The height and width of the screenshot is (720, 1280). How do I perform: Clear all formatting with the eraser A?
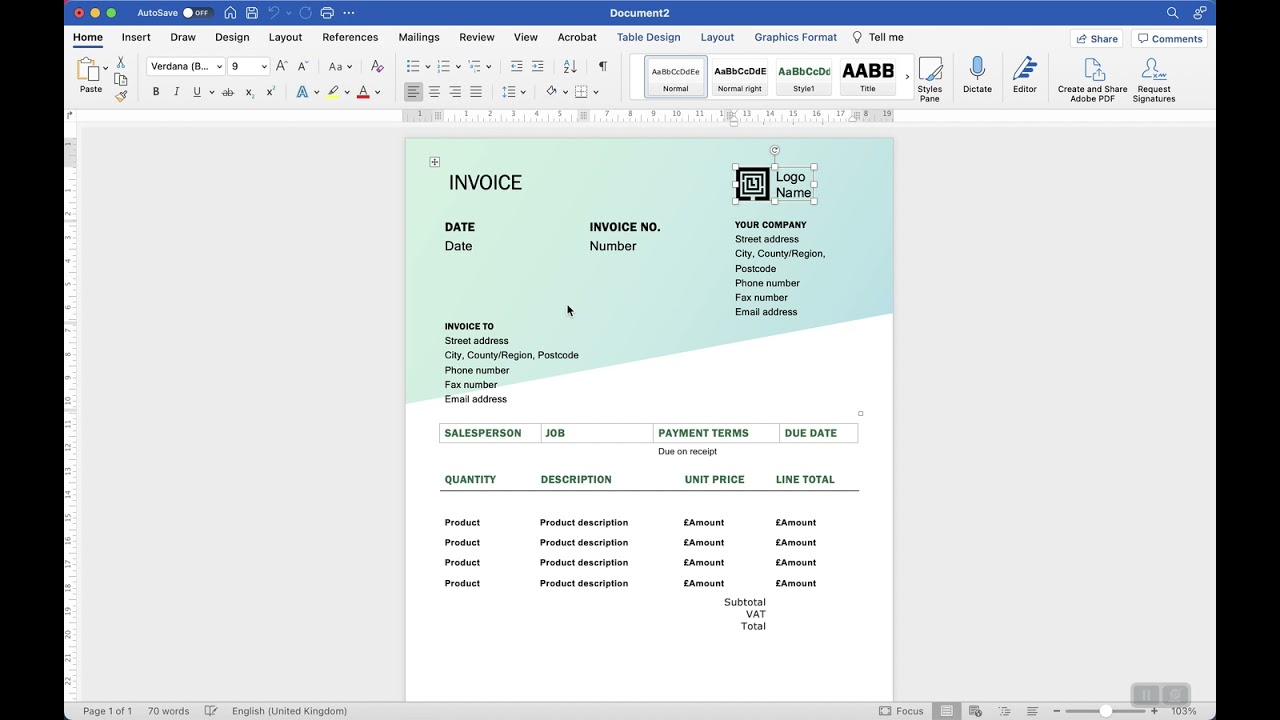(377, 66)
